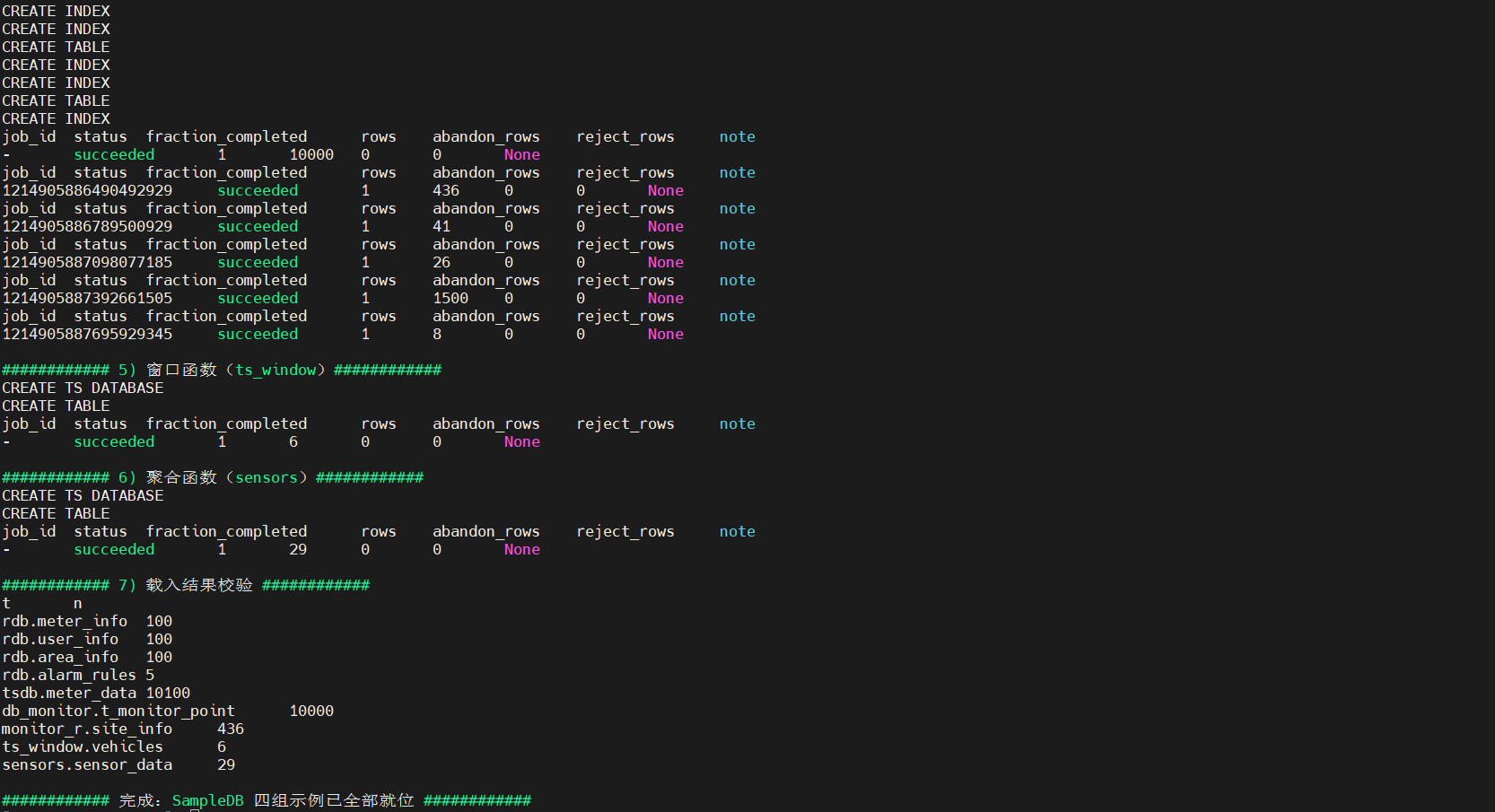Click the rdb.area_info row
The height and width of the screenshot is (812, 1495).
click(x=87, y=657)
